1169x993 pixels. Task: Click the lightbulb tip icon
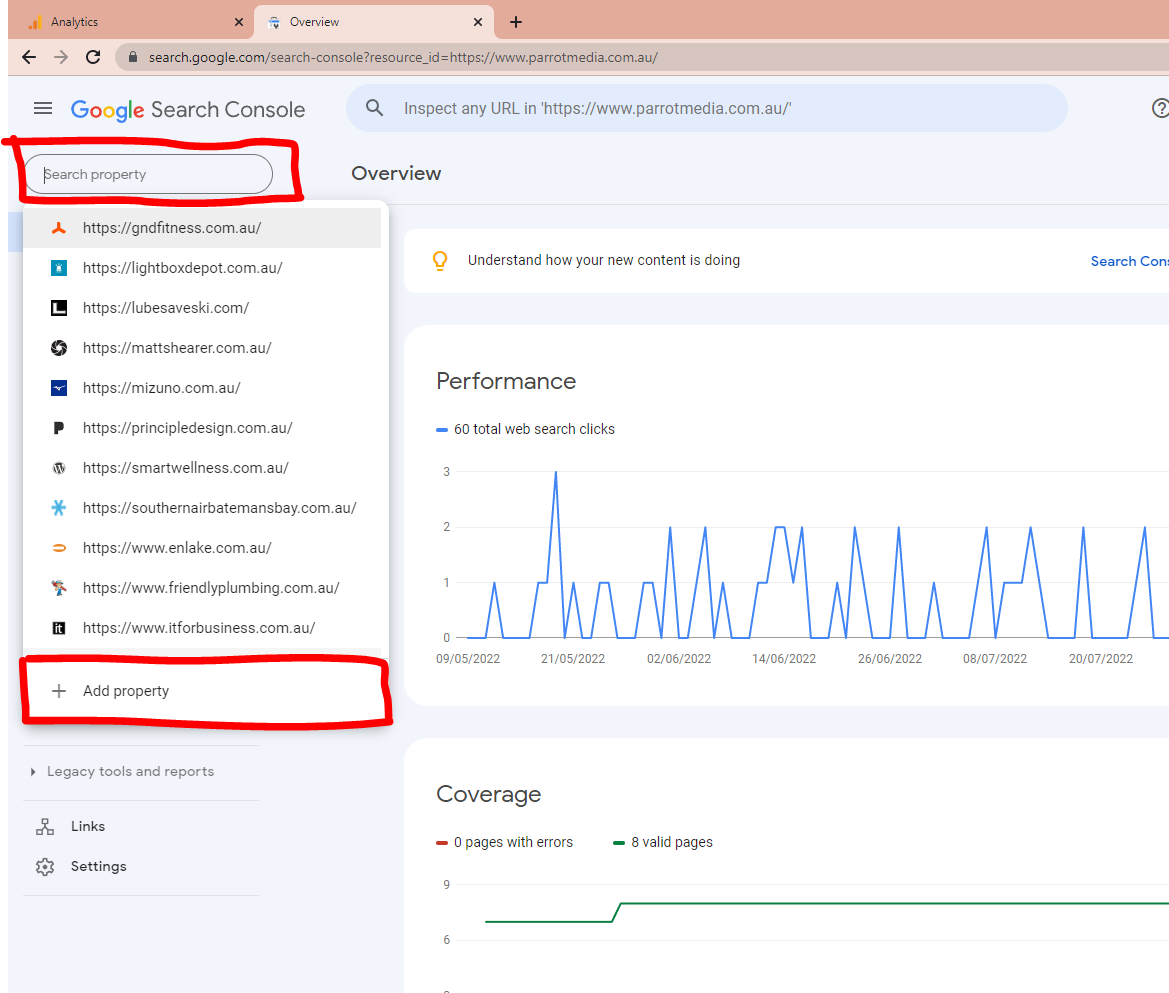439,261
